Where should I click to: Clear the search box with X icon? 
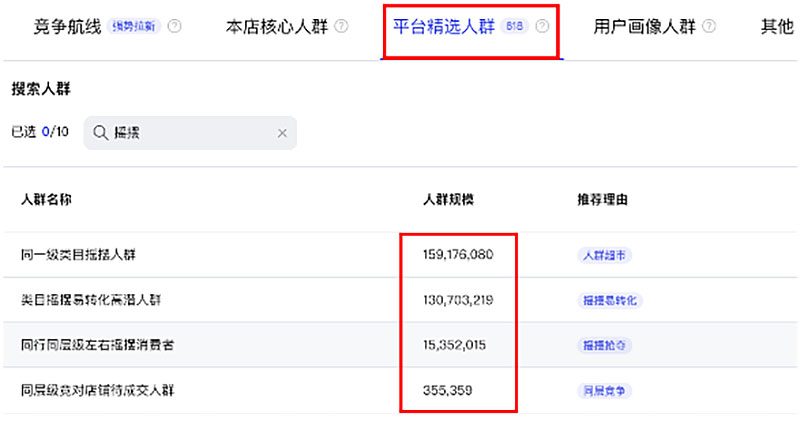282,133
